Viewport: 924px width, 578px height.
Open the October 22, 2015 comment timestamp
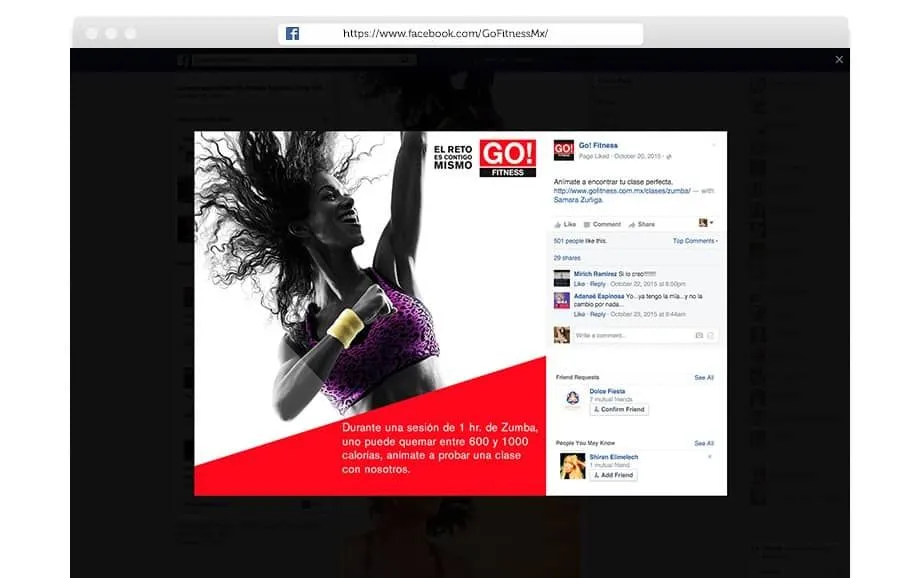648,284
